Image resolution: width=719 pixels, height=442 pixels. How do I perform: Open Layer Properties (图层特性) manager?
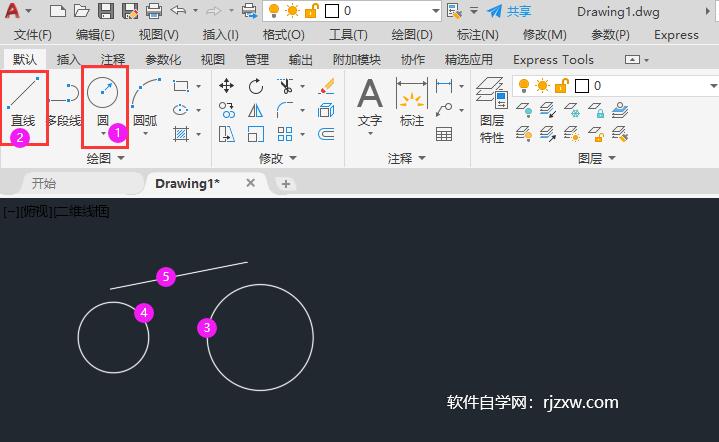(492, 110)
